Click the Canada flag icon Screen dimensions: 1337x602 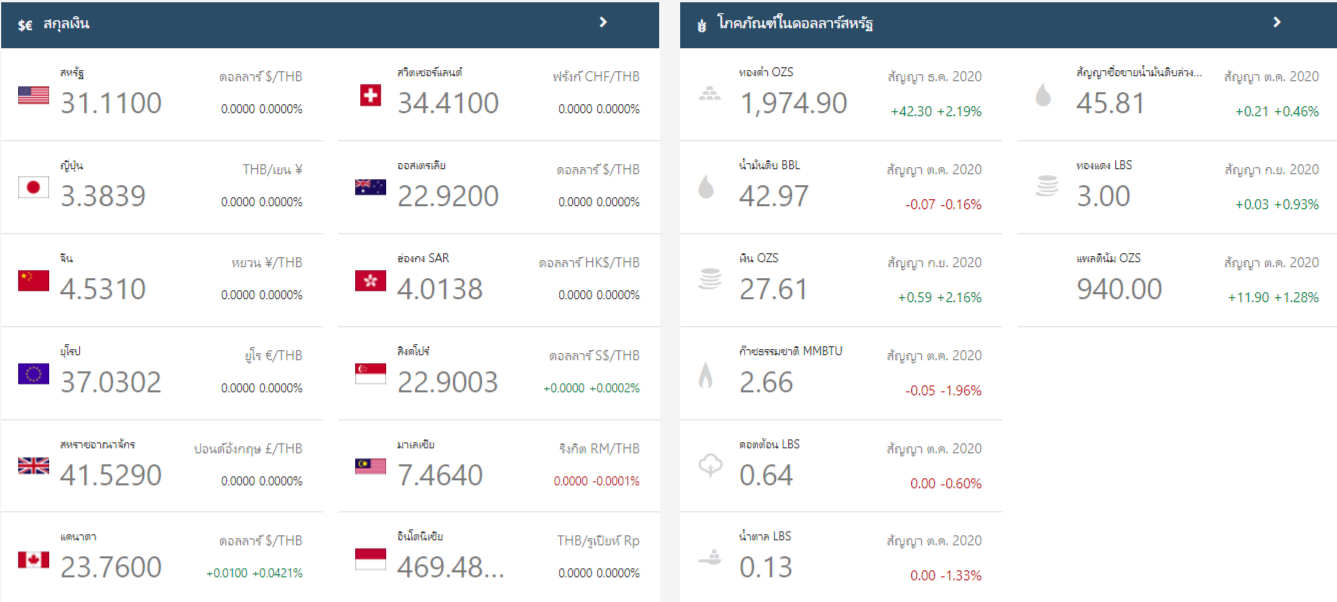(x=33, y=559)
